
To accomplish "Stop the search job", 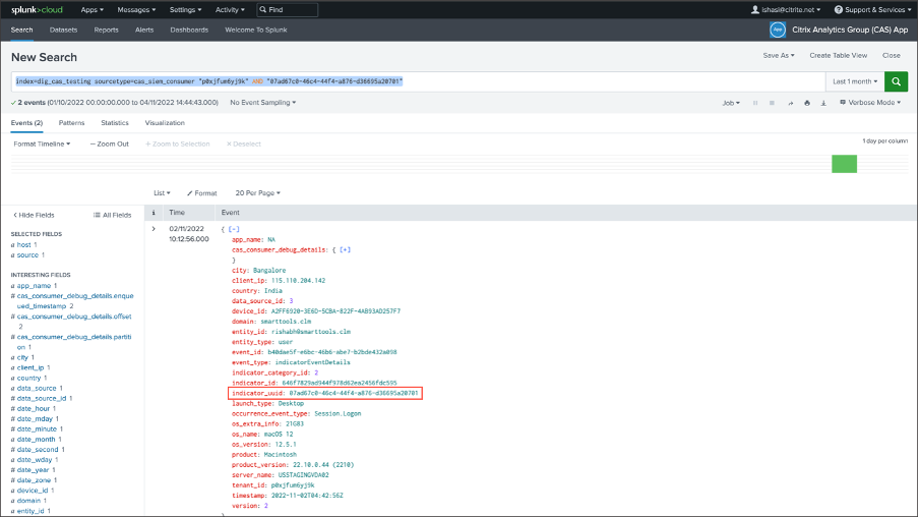I will [772, 103].
